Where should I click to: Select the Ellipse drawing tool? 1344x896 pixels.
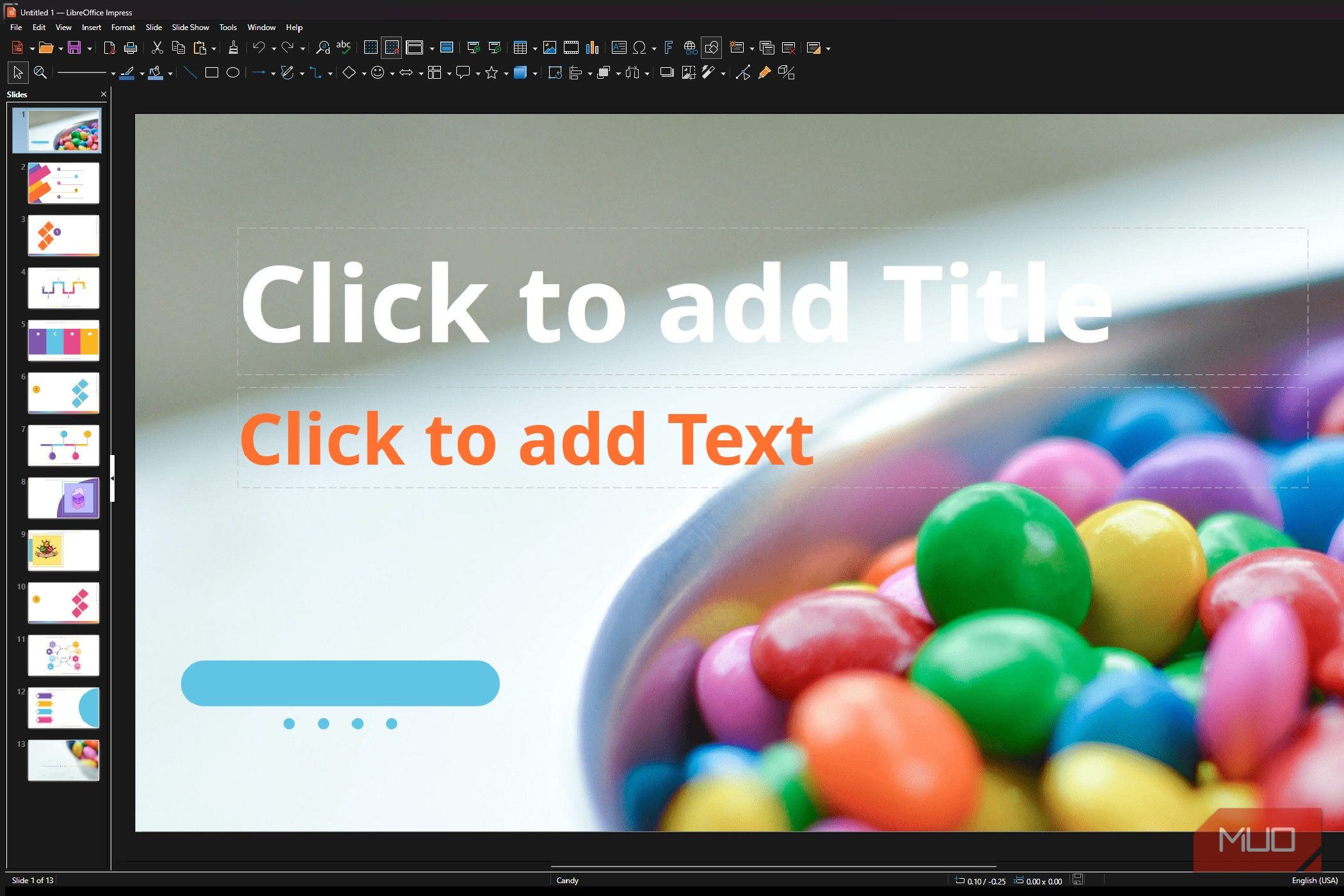tap(233, 73)
